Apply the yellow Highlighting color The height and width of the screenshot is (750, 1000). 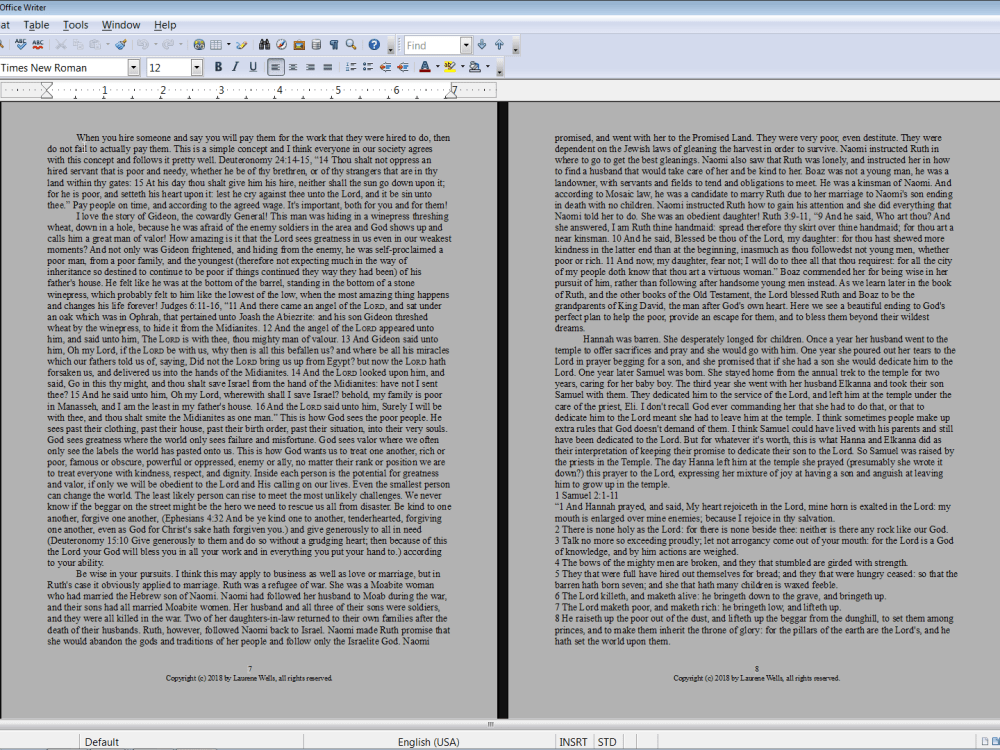coord(450,67)
